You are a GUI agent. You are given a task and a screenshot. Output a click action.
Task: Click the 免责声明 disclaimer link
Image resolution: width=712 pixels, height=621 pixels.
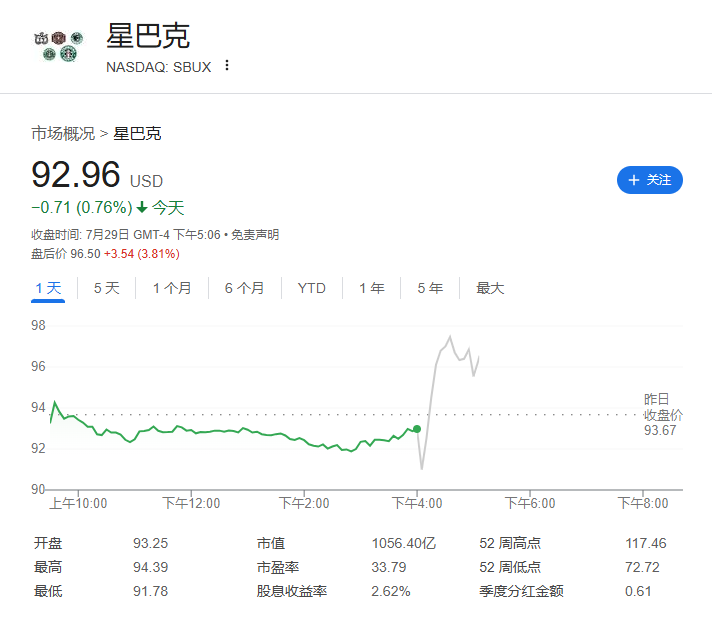coord(255,235)
